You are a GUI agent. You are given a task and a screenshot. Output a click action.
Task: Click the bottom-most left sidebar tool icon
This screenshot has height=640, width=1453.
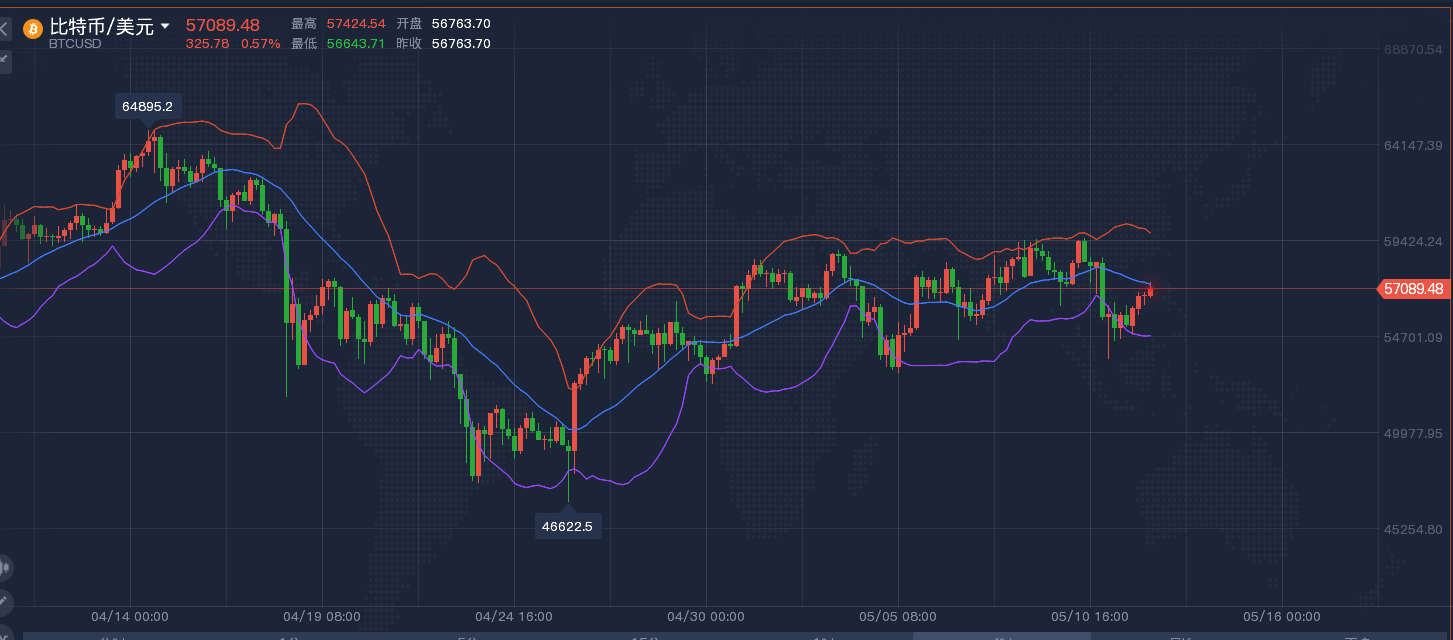point(4,631)
